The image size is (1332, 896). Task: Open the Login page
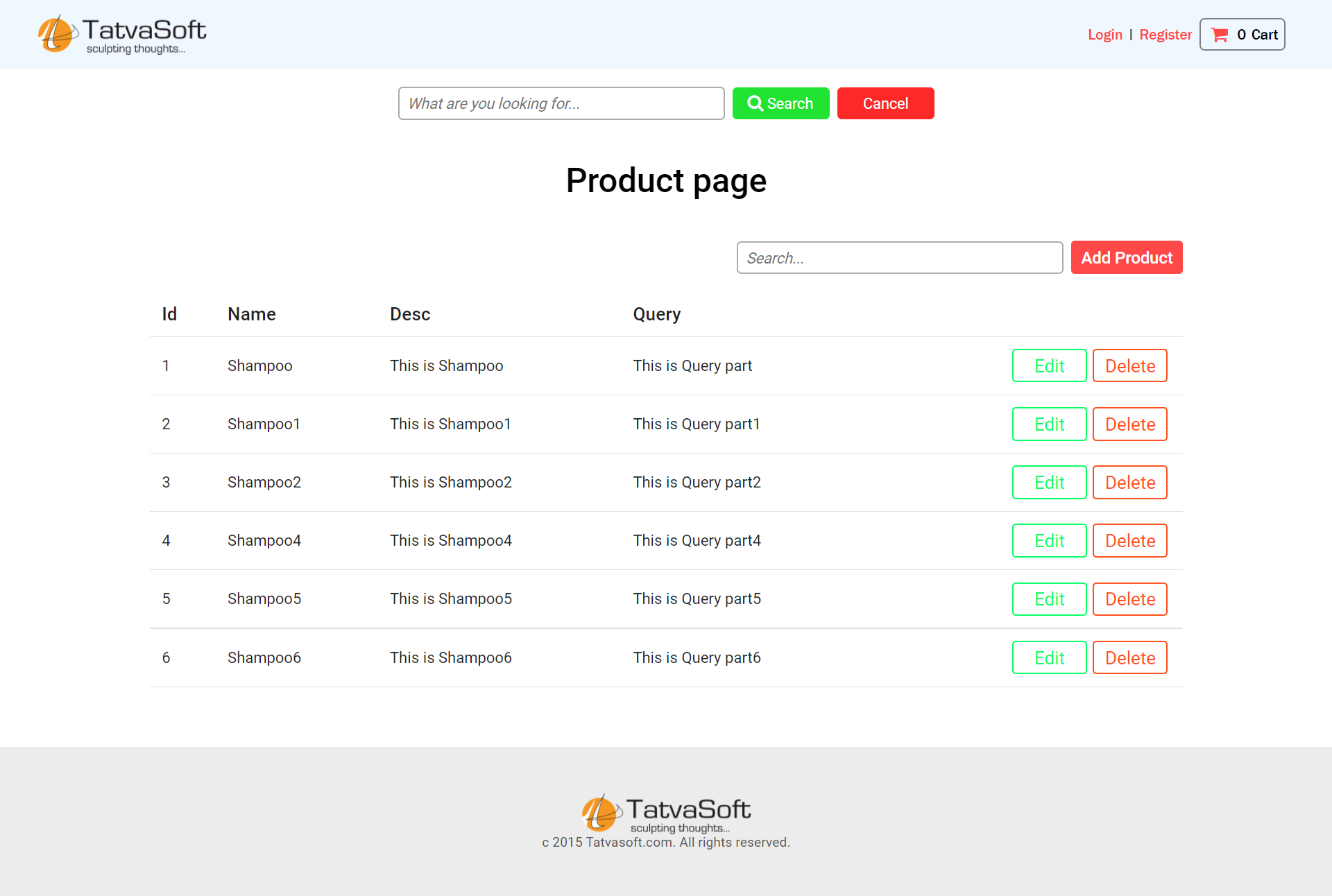click(x=1104, y=34)
